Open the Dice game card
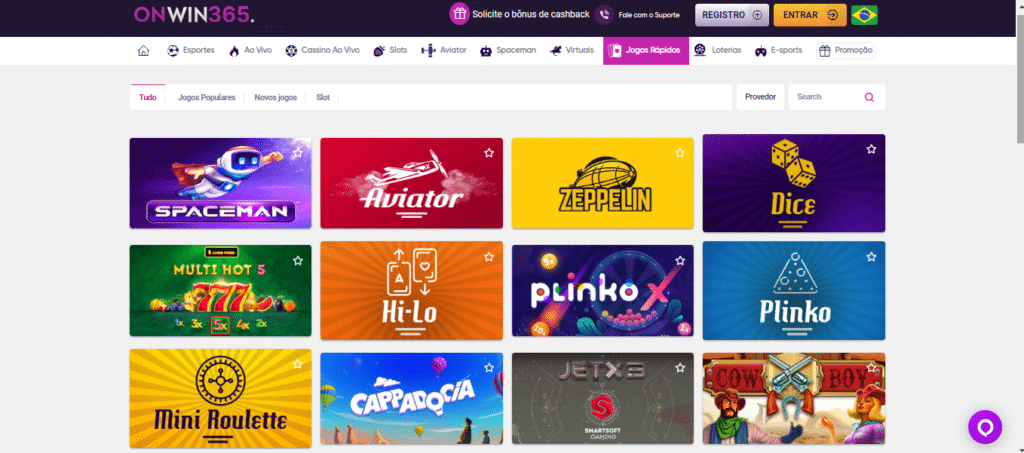Screen dimensions: 1024x453 pyautogui.click(x=793, y=183)
